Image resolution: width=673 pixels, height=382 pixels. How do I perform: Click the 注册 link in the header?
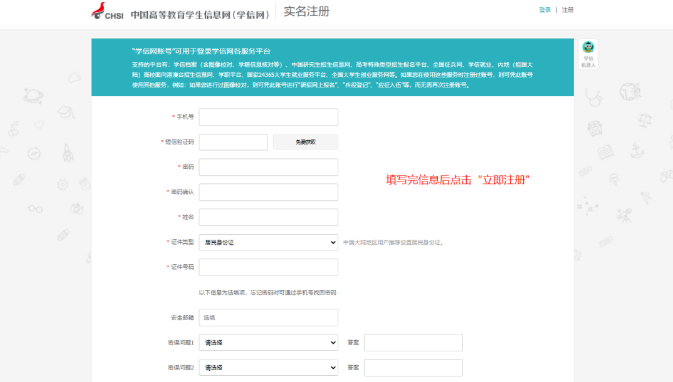tap(567, 10)
